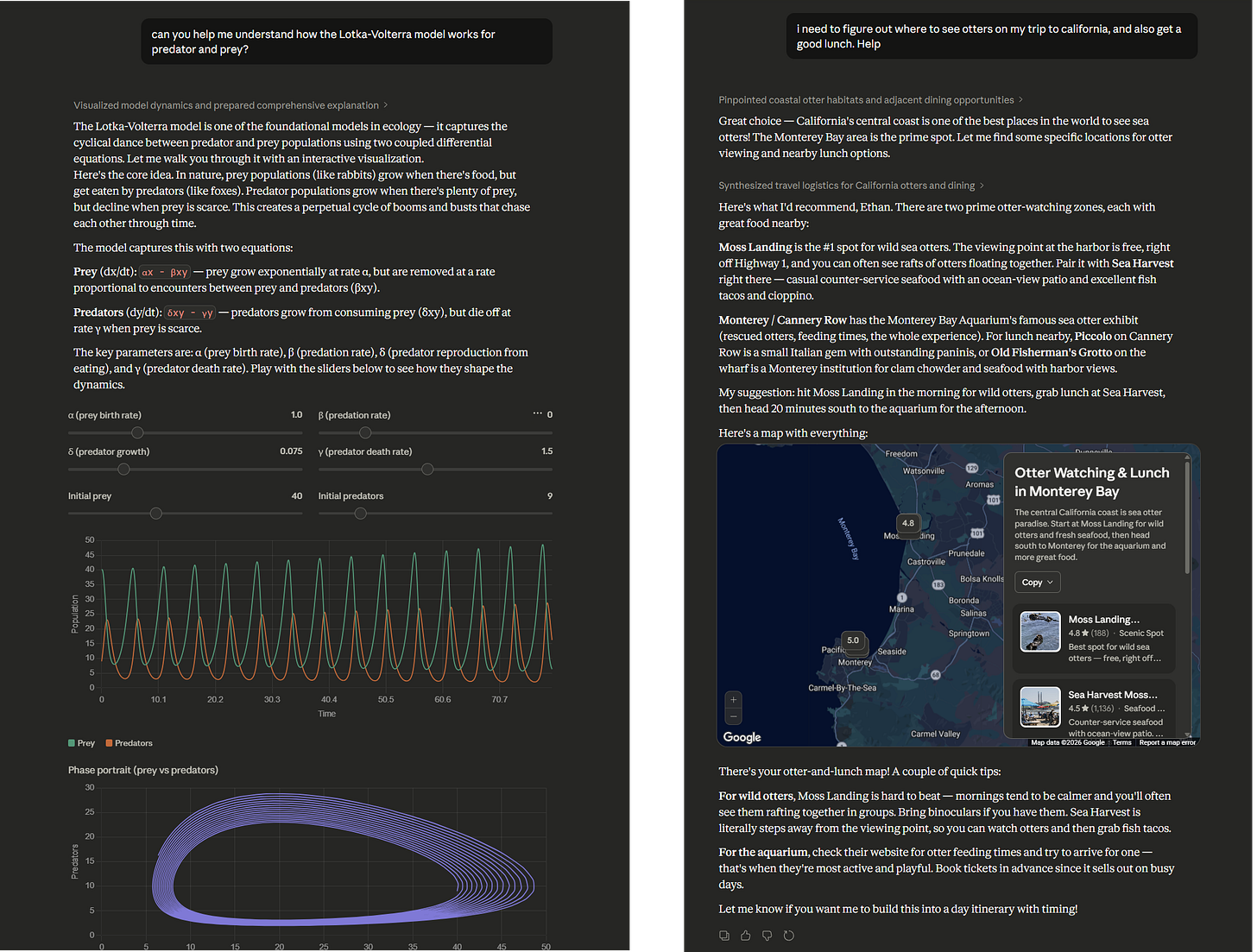Click the γ value '1.5'
This screenshot has width=1257, height=952.
546,451
